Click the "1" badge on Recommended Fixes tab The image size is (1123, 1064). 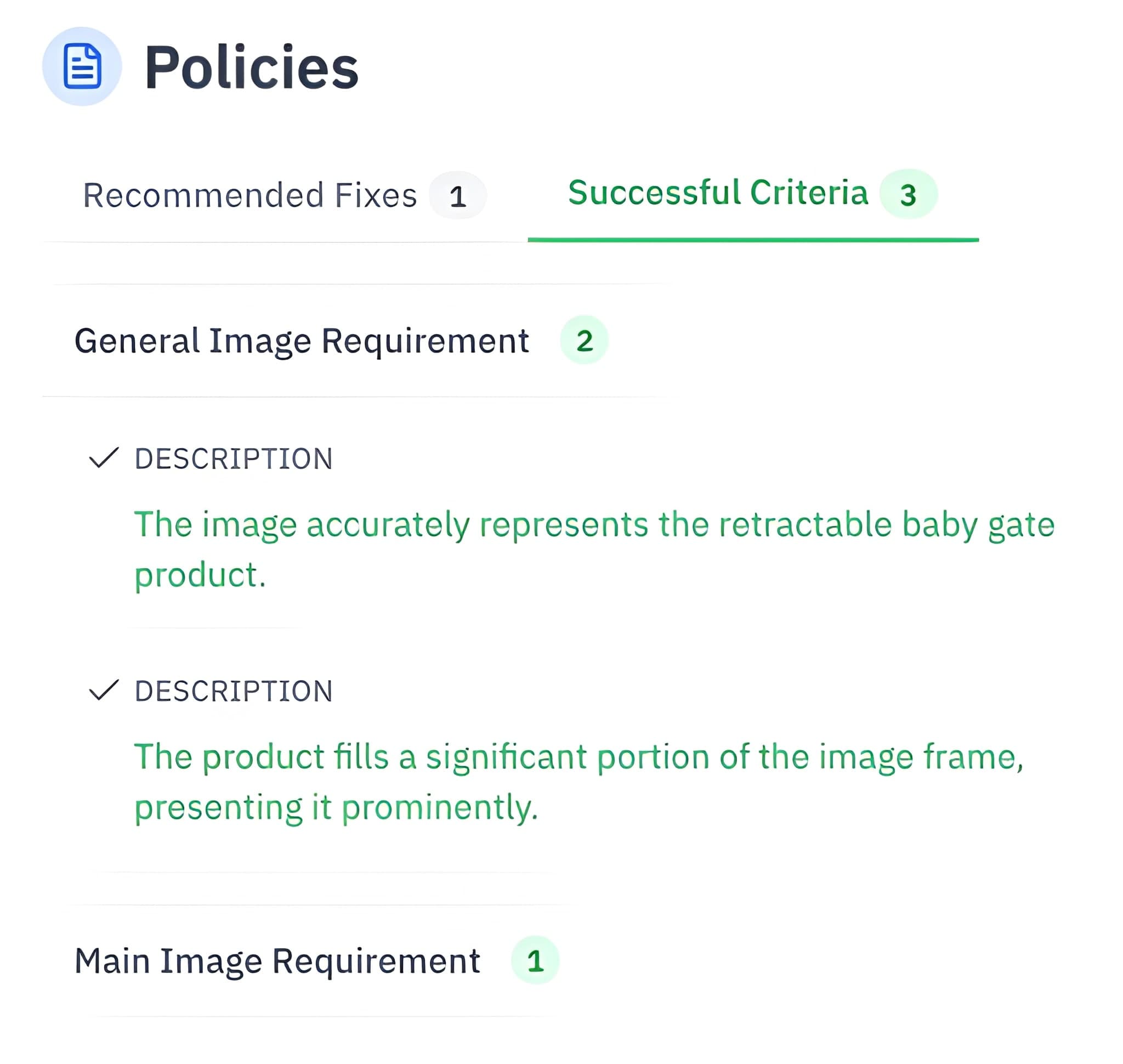(457, 195)
